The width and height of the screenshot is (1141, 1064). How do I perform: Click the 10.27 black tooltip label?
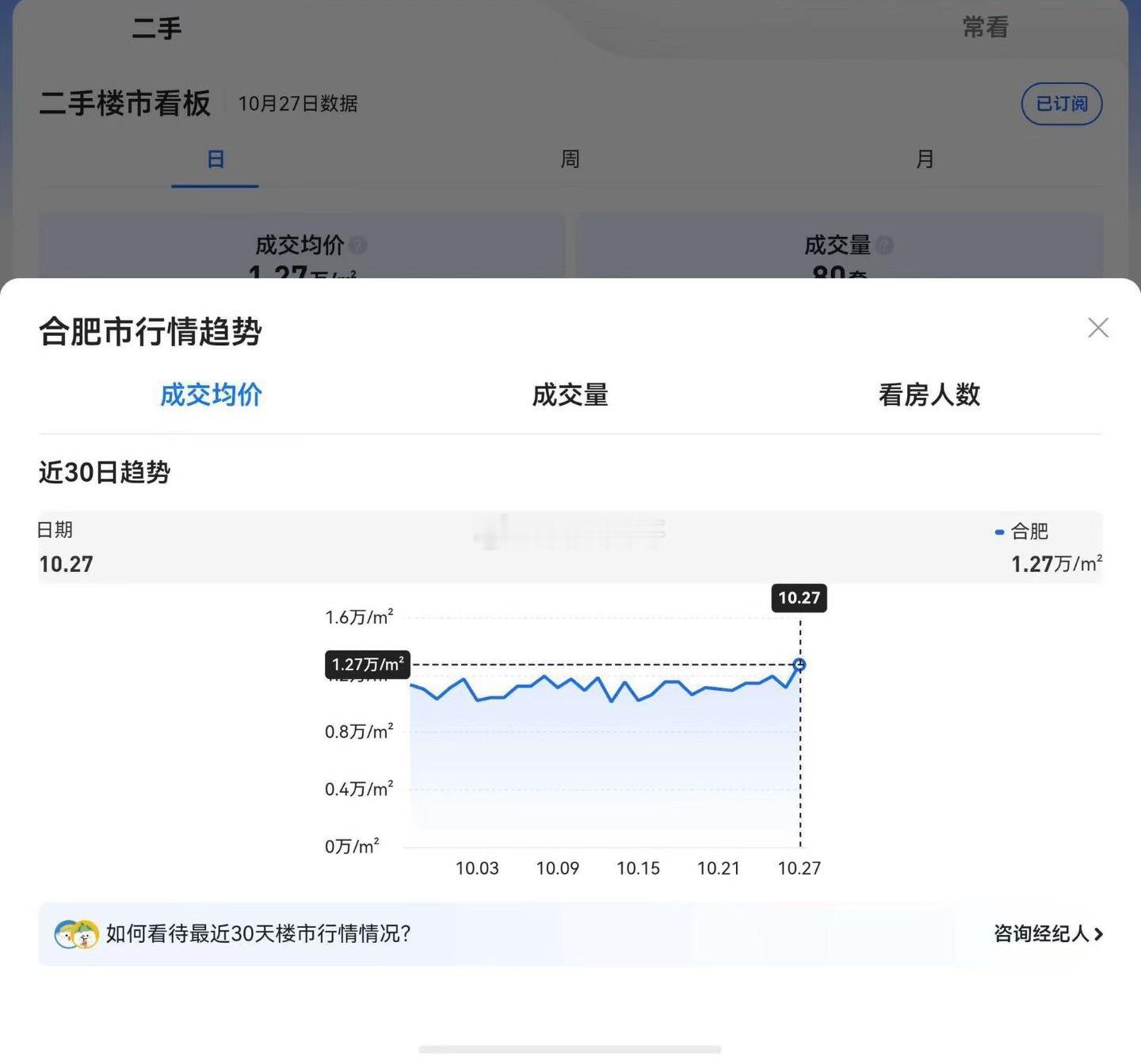(799, 597)
